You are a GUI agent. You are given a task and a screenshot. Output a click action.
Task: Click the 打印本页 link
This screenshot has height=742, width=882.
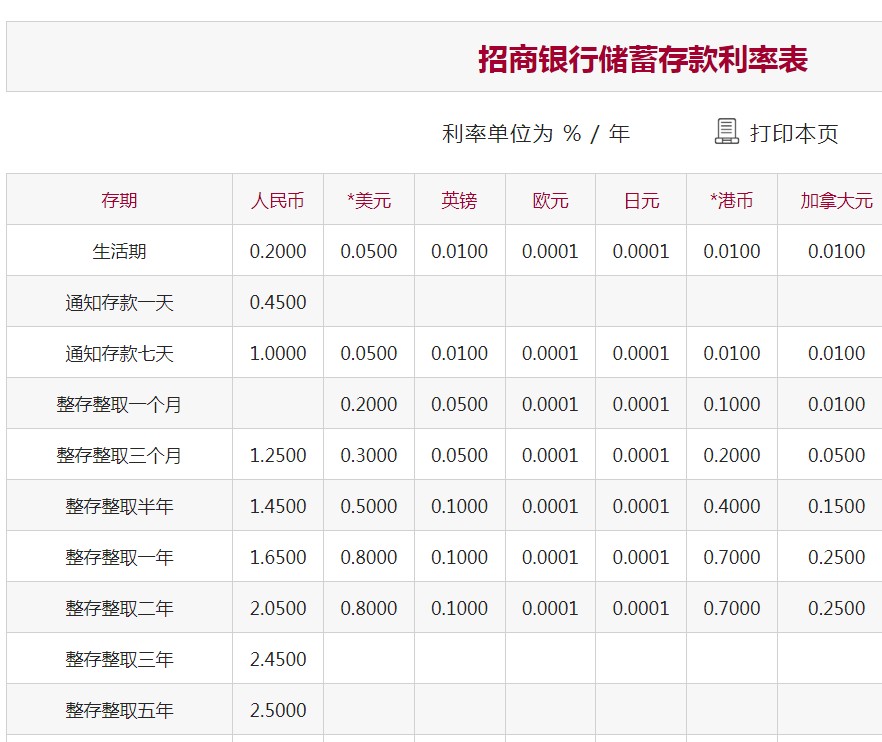tap(794, 134)
